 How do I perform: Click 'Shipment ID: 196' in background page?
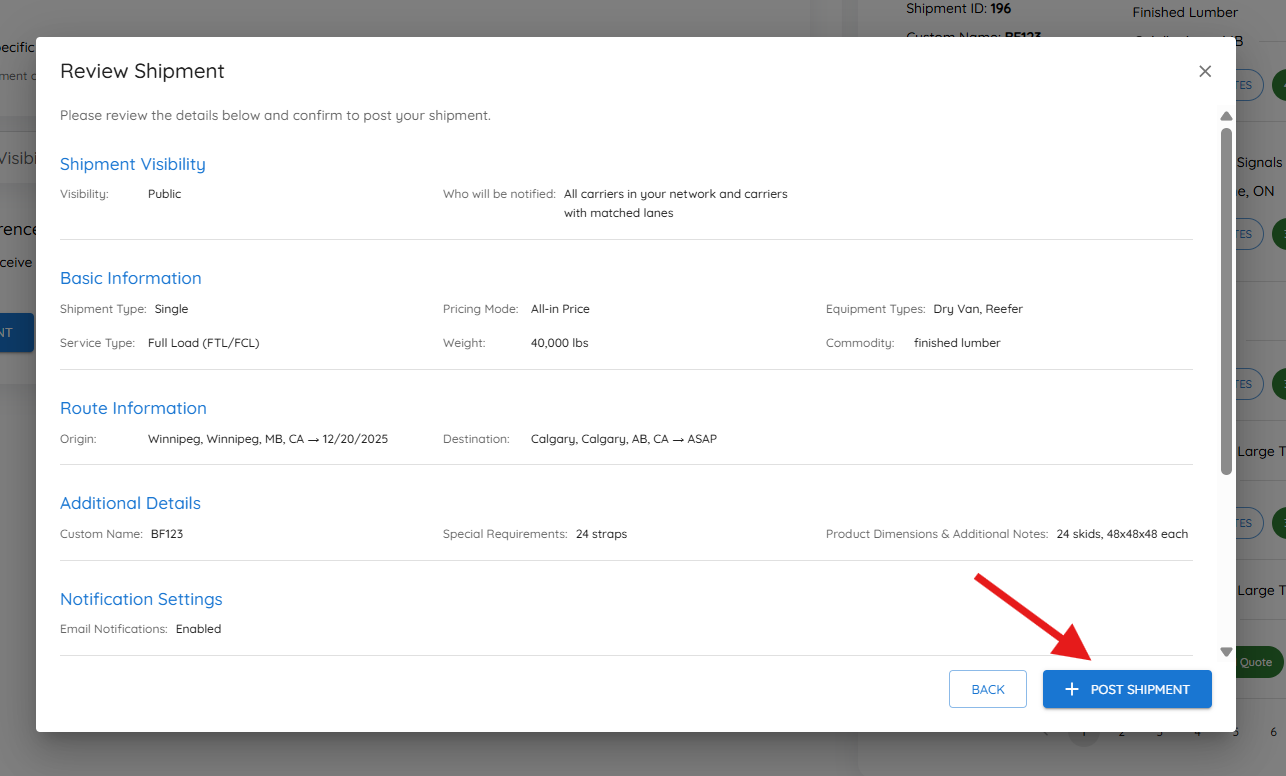point(958,8)
